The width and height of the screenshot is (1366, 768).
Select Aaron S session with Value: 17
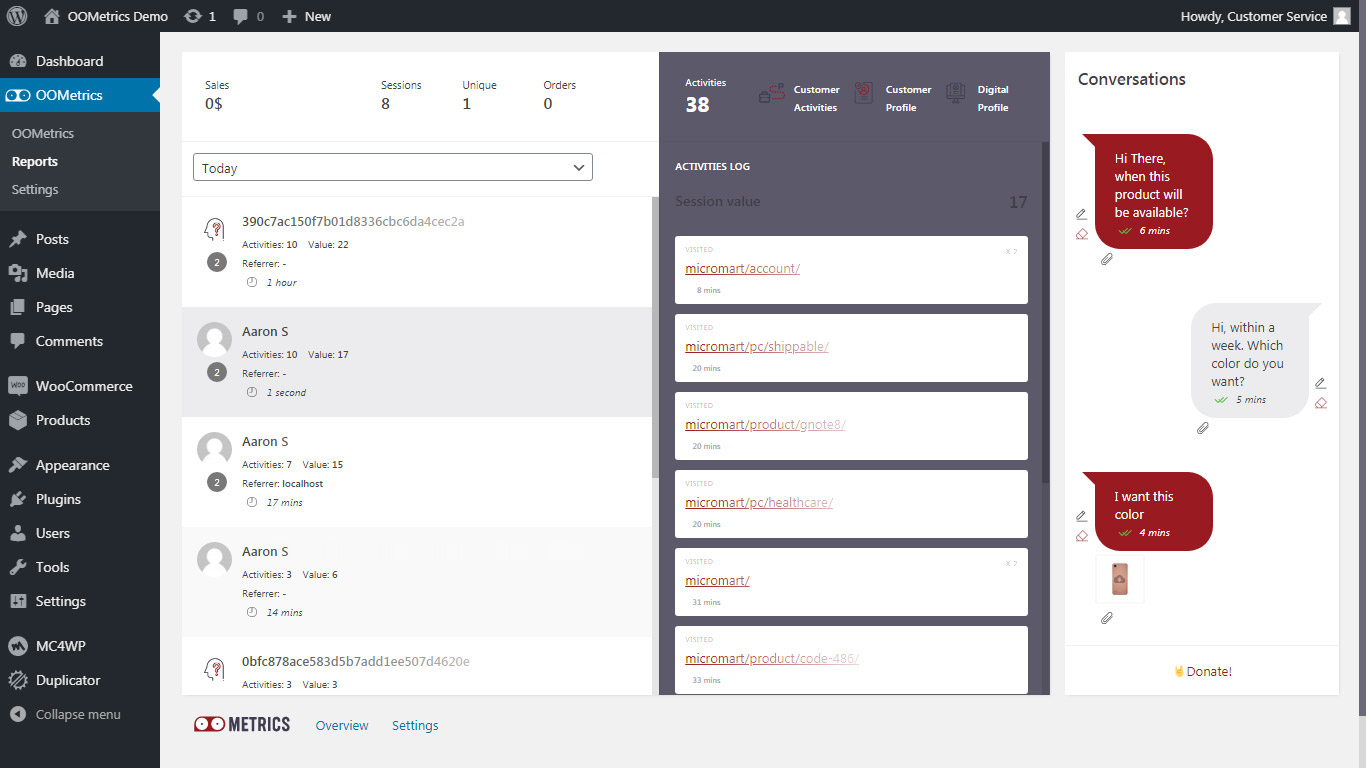416,362
